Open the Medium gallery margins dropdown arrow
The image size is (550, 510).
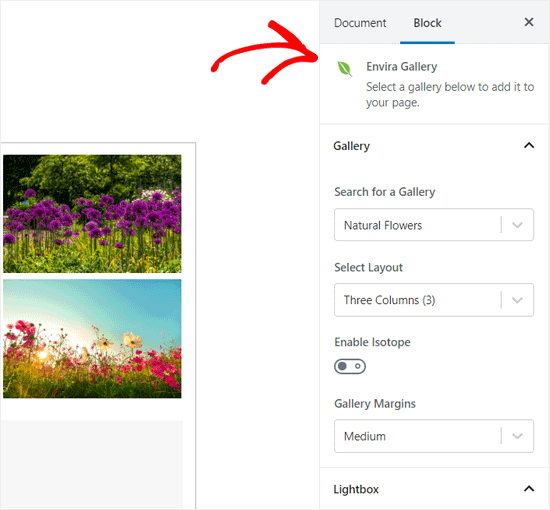click(517, 436)
